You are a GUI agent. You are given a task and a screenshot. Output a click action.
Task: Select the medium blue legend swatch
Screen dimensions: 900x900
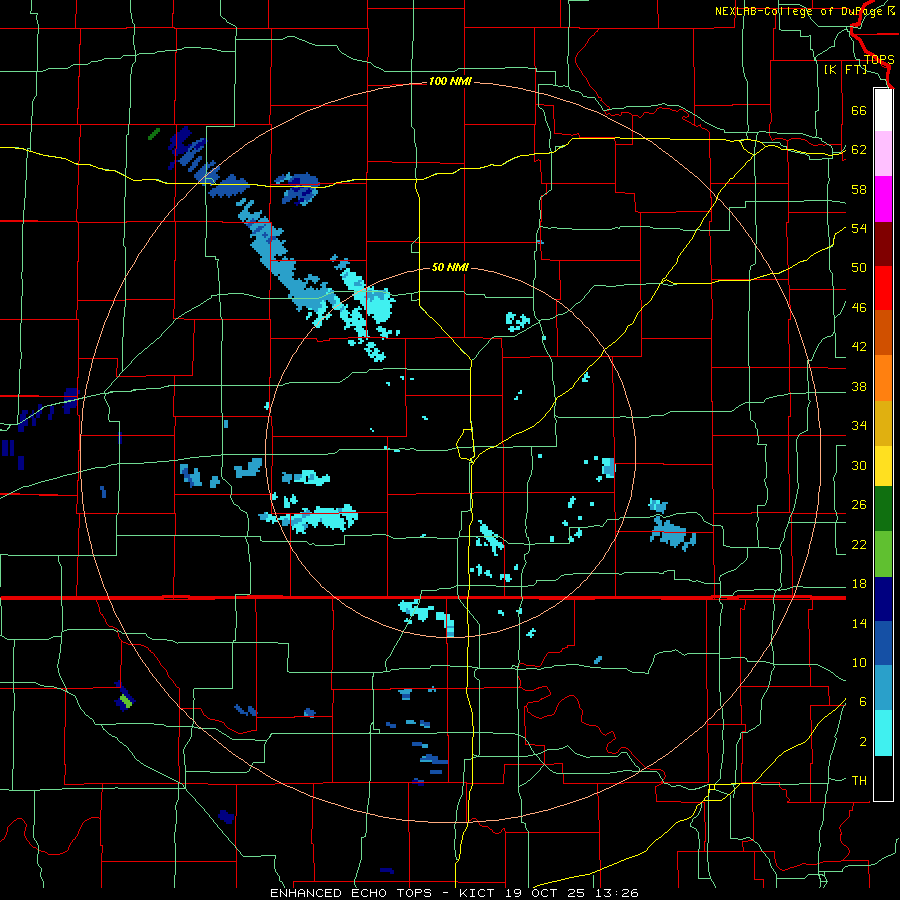(883, 643)
